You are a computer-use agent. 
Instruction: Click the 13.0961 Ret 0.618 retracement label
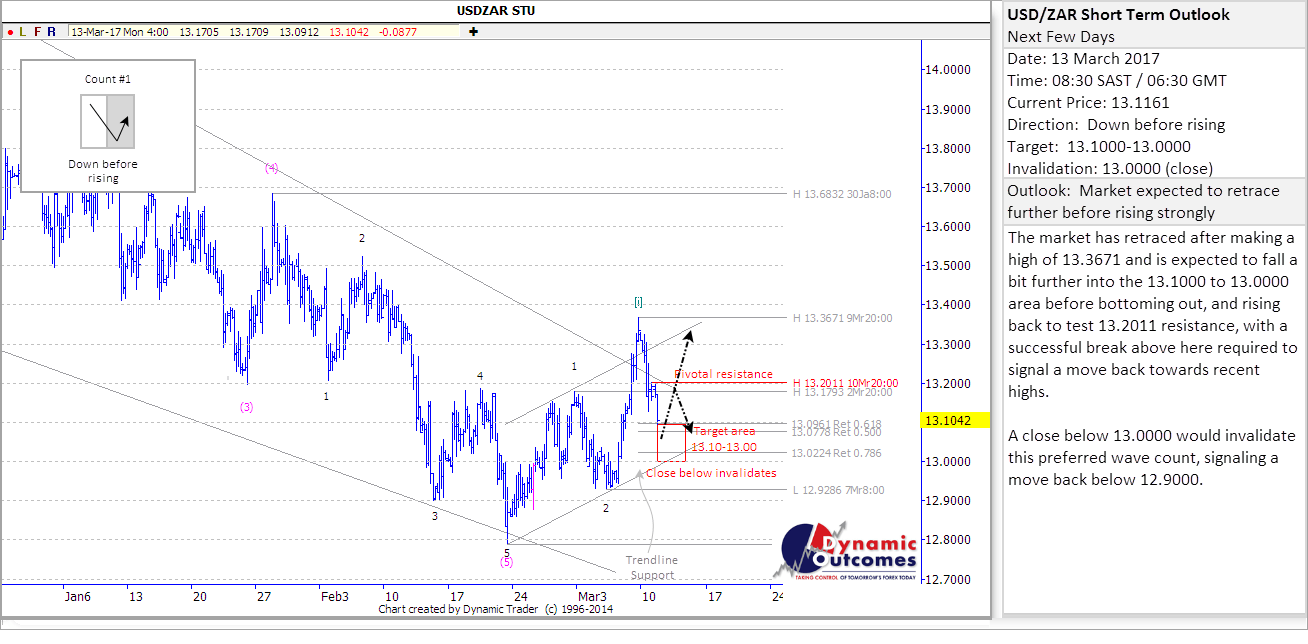point(835,424)
